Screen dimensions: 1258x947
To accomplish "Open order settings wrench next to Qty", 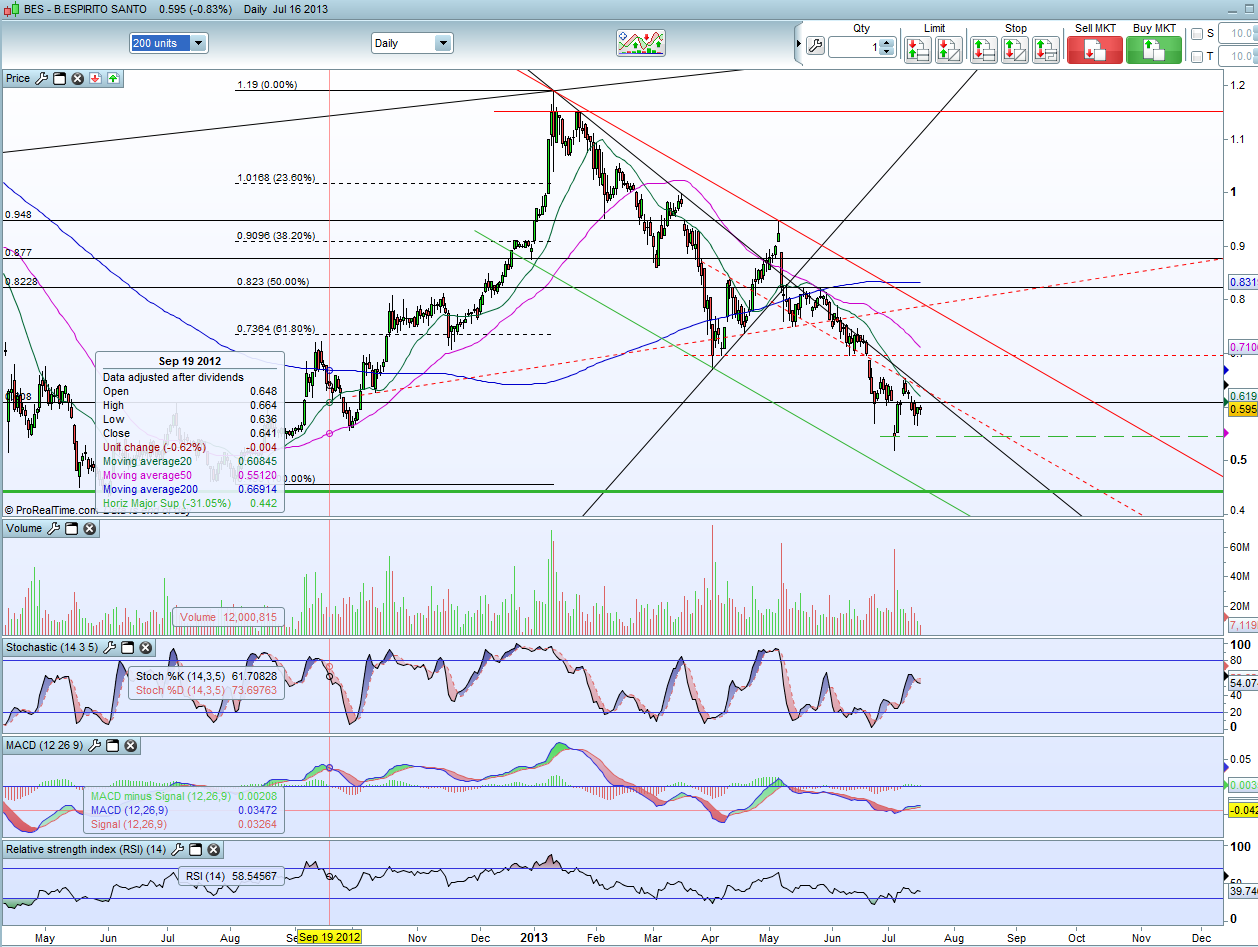I will pyautogui.click(x=815, y=46).
